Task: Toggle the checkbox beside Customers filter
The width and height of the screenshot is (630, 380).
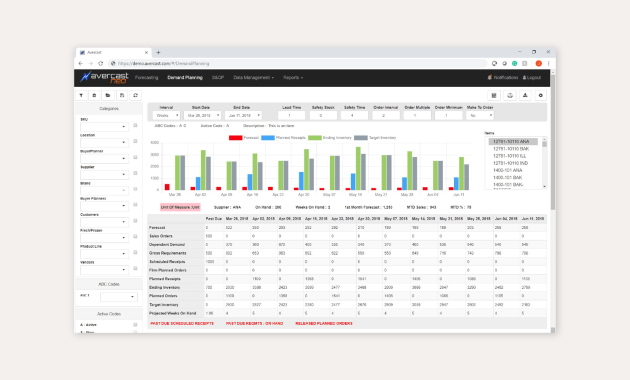Action: (x=135, y=221)
